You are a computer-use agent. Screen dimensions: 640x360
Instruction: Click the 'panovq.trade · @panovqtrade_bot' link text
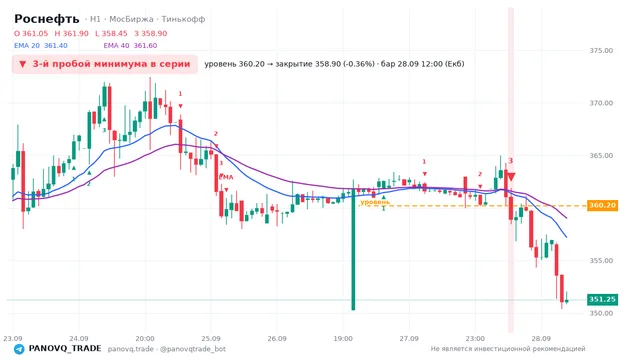tap(167, 349)
